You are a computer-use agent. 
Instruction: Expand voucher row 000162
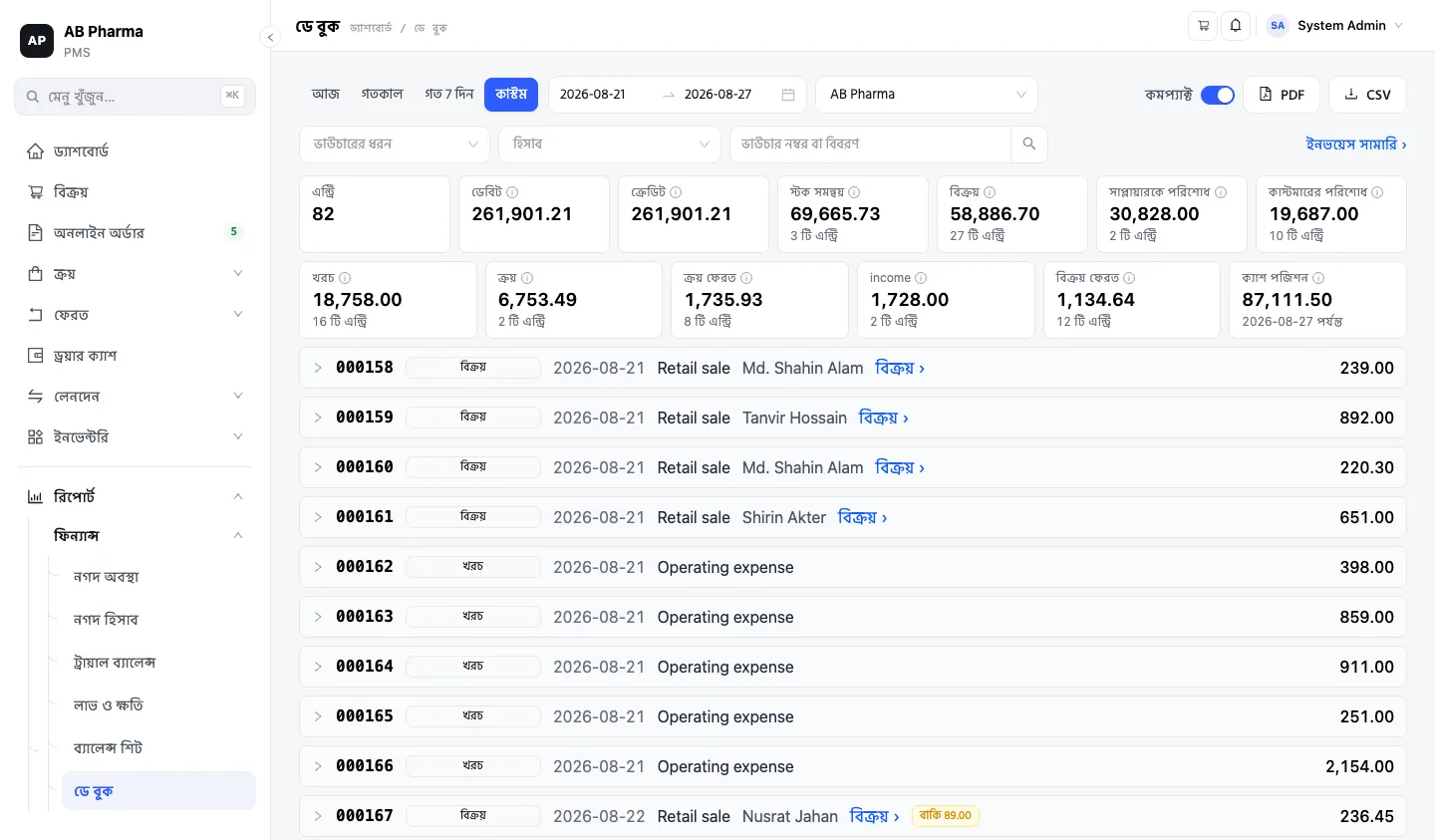point(318,567)
